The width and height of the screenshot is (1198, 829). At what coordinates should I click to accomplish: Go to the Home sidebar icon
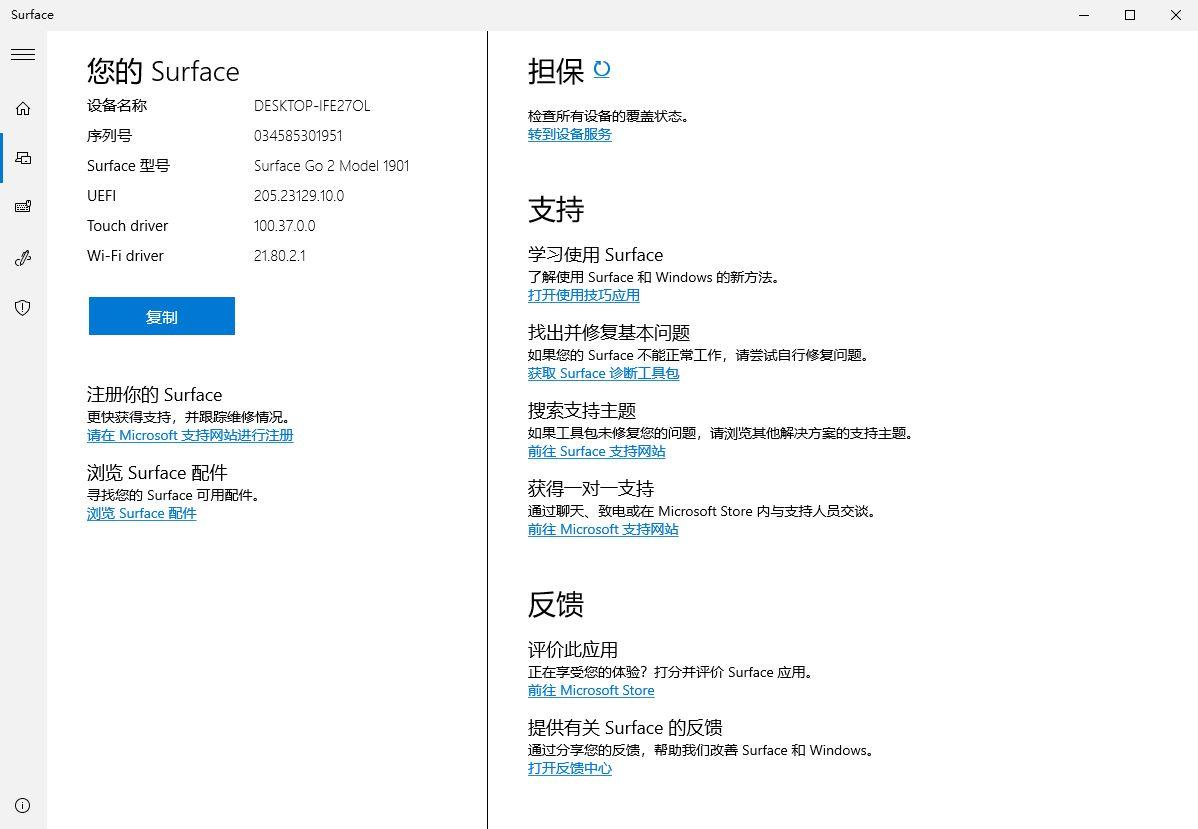tap(23, 108)
